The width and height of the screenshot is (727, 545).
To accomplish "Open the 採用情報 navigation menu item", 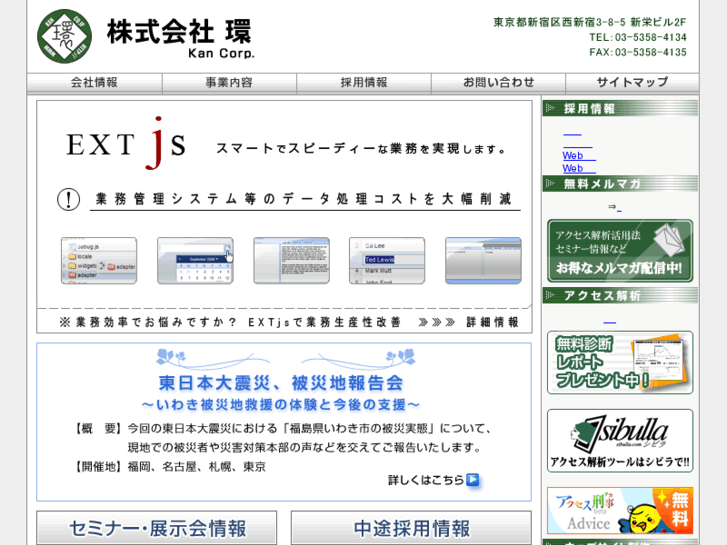I will click(364, 83).
